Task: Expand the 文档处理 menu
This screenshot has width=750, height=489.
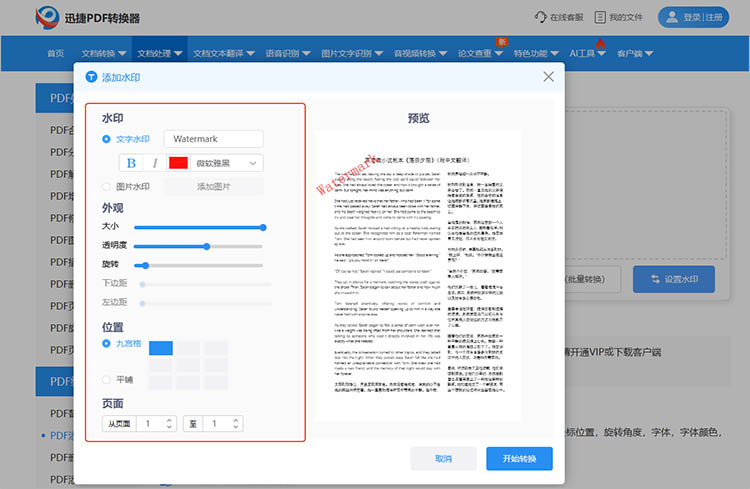Action: 160,54
